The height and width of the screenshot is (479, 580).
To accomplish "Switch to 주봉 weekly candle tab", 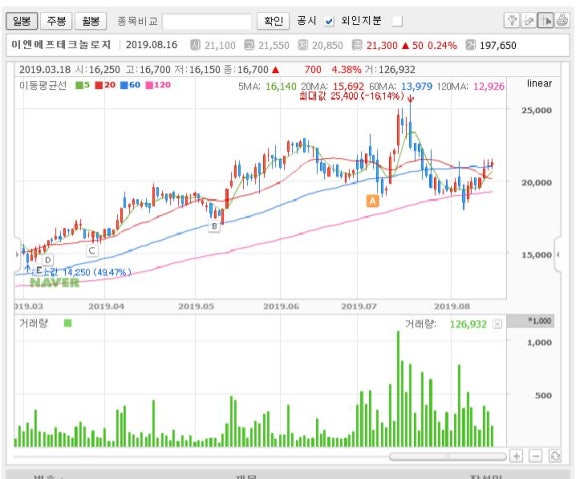I will tap(56, 21).
